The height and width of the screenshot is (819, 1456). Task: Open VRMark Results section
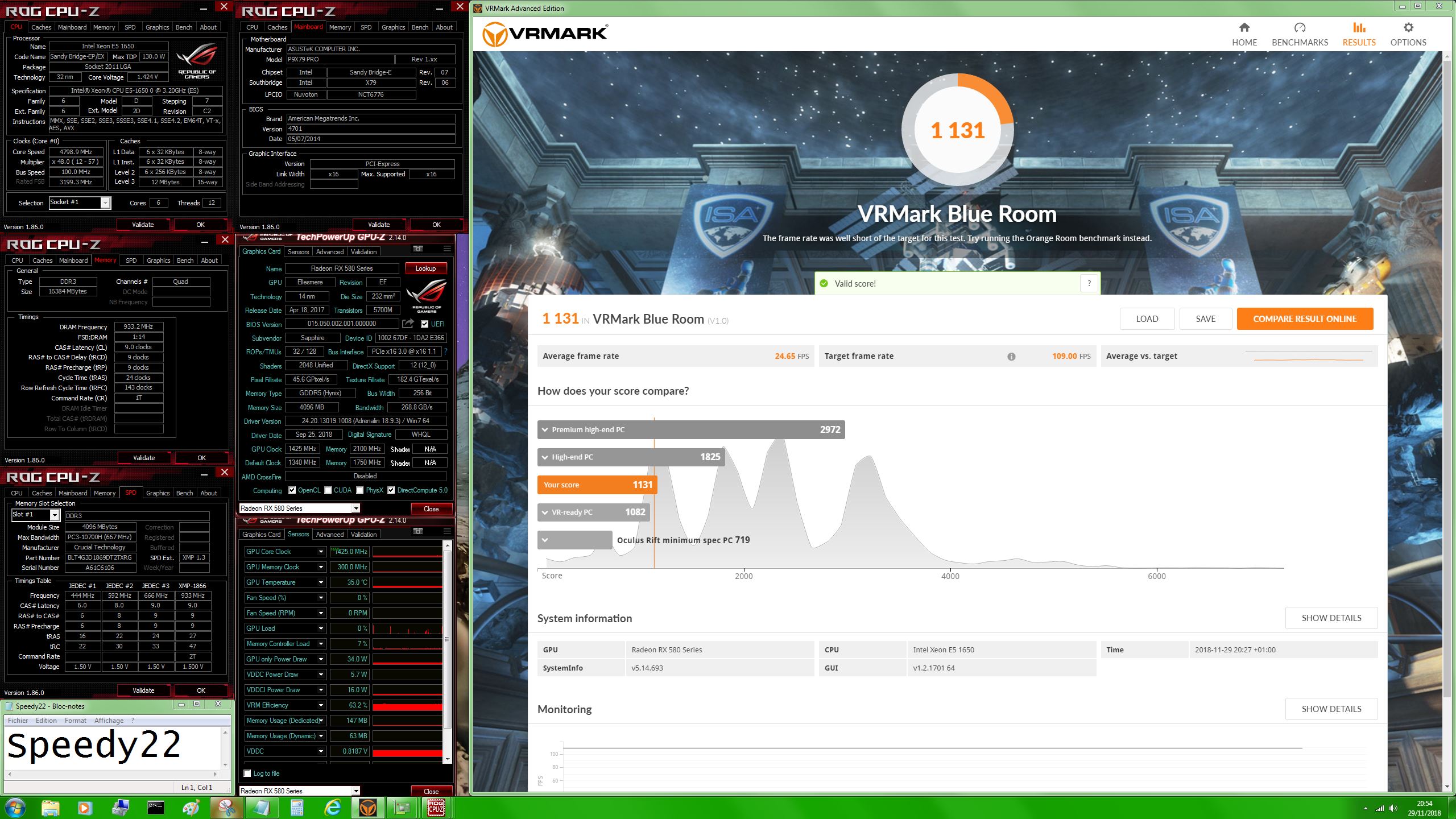coord(1359,34)
